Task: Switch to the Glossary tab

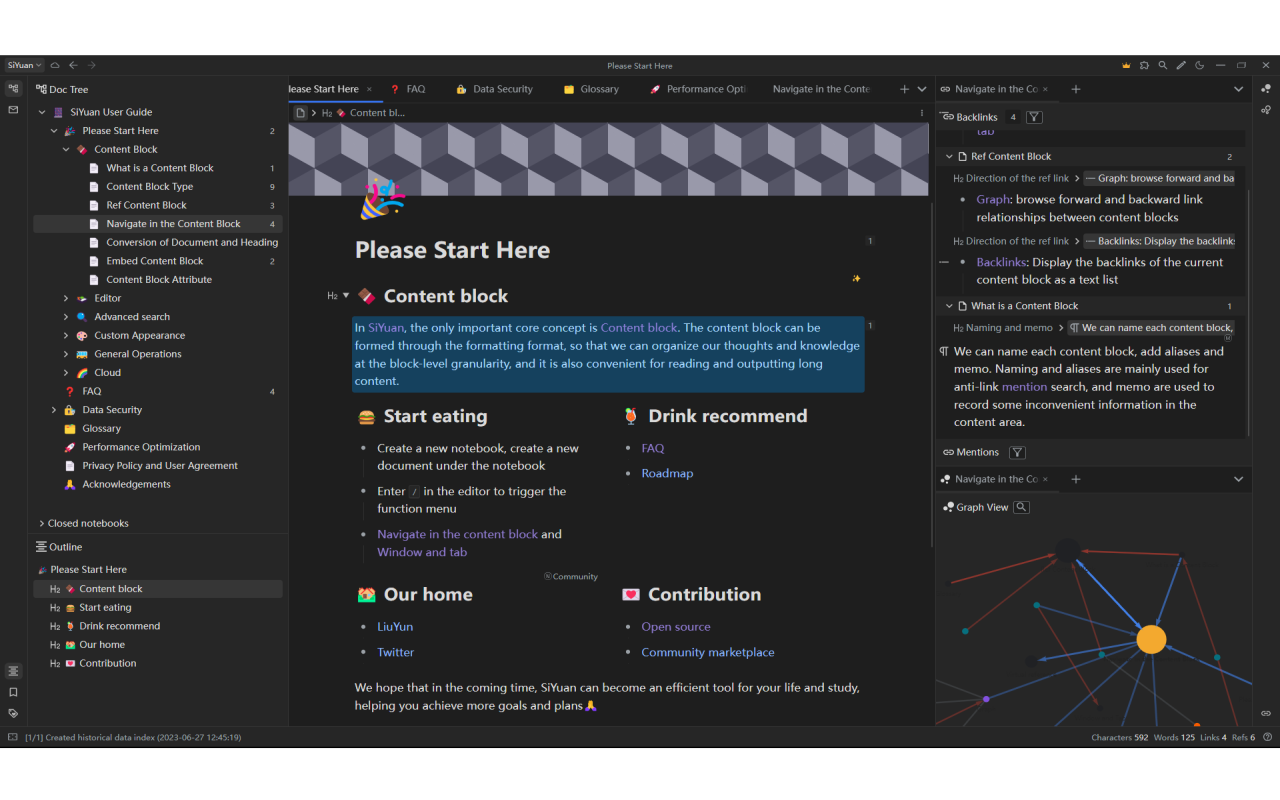Action: (x=598, y=89)
